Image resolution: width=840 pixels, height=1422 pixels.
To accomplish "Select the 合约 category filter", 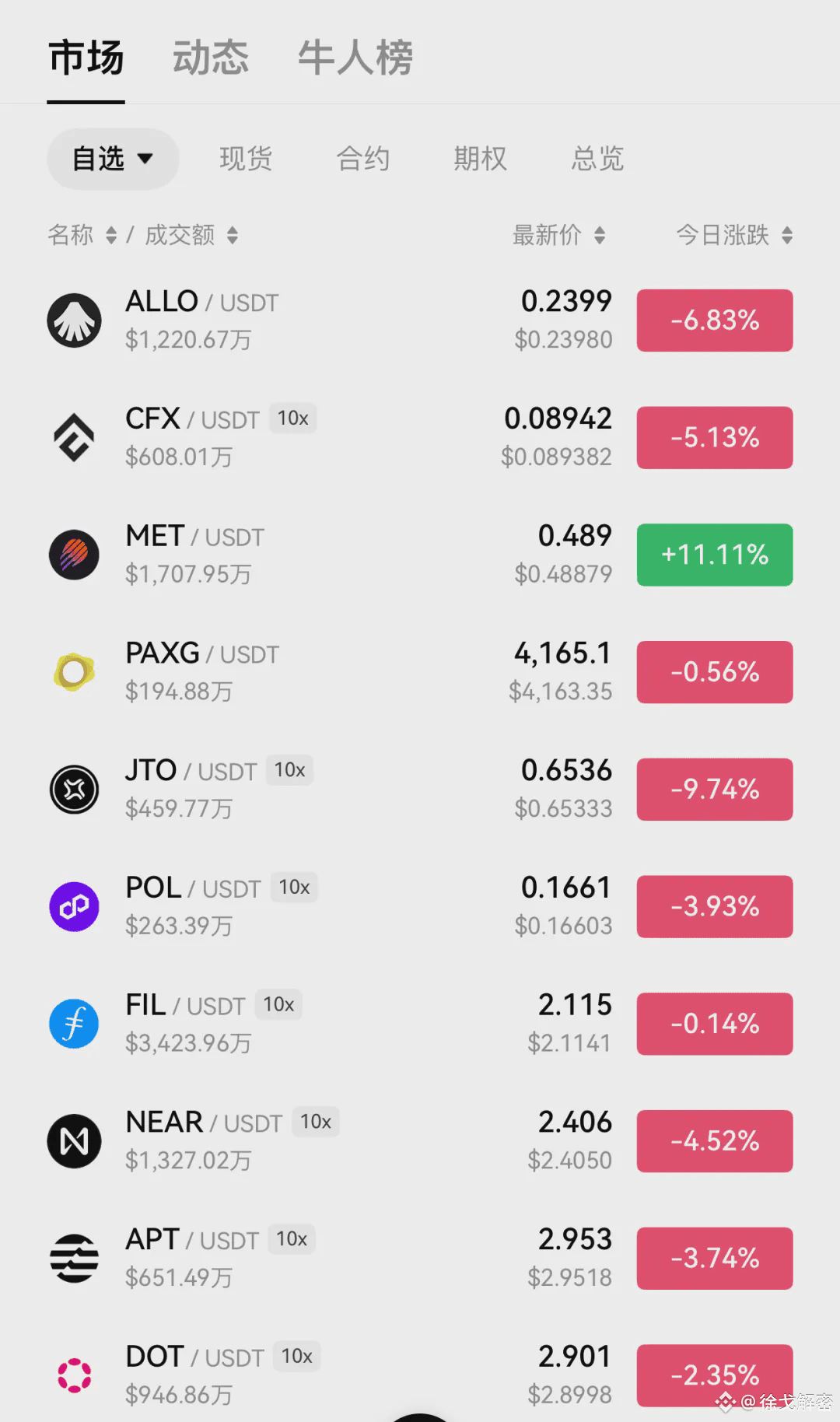I will point(363,159).
